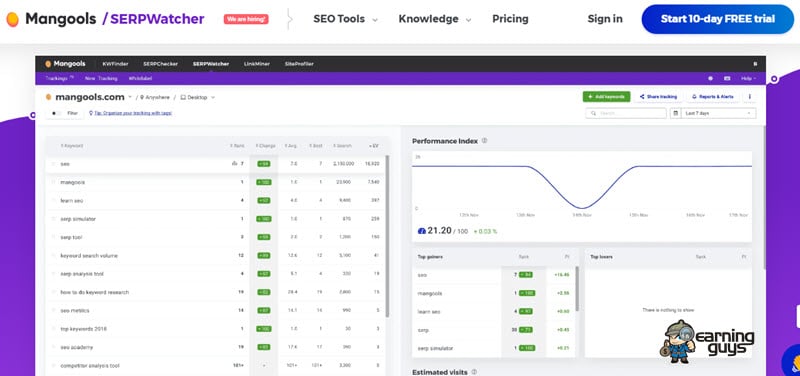Viewport: 800px width, 376px height.
Task: Toggle the Filter switch
Action: click(x=55, y=113)
